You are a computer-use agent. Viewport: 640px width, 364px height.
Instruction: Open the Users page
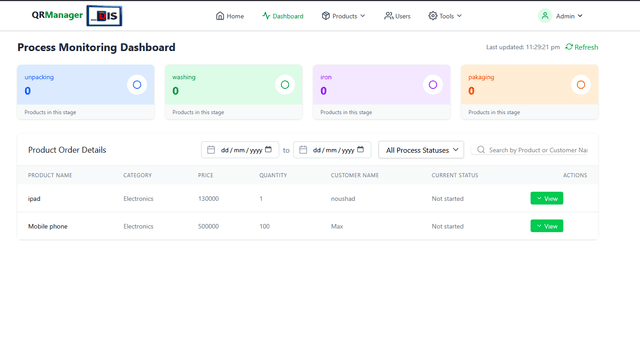click(397, 16)
